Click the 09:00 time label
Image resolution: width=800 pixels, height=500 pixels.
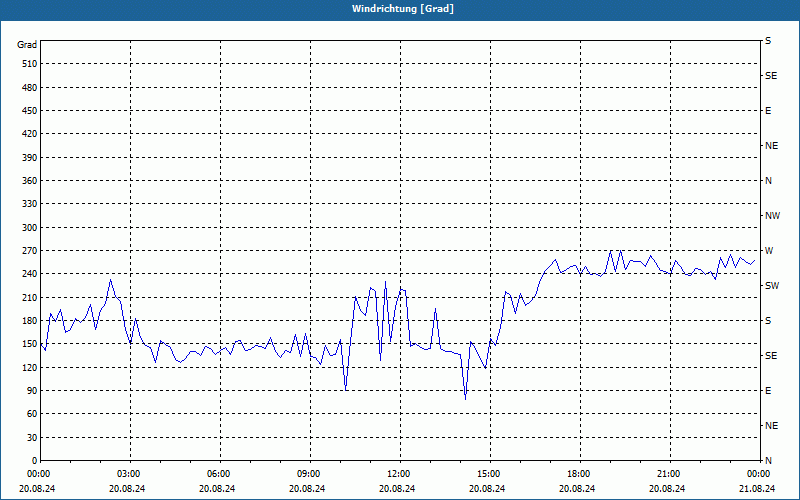tap(308, 474)
